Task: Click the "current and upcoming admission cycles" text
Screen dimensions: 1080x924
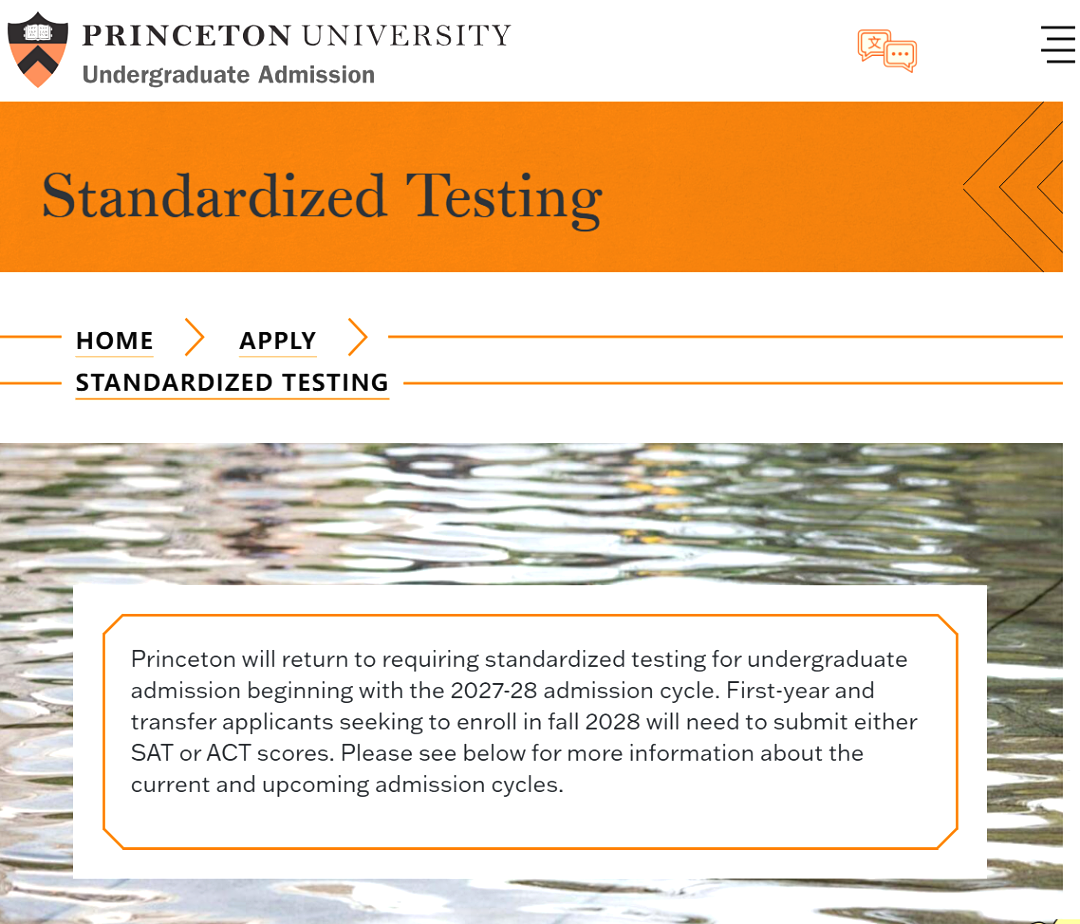Action: tap(346, 784)
